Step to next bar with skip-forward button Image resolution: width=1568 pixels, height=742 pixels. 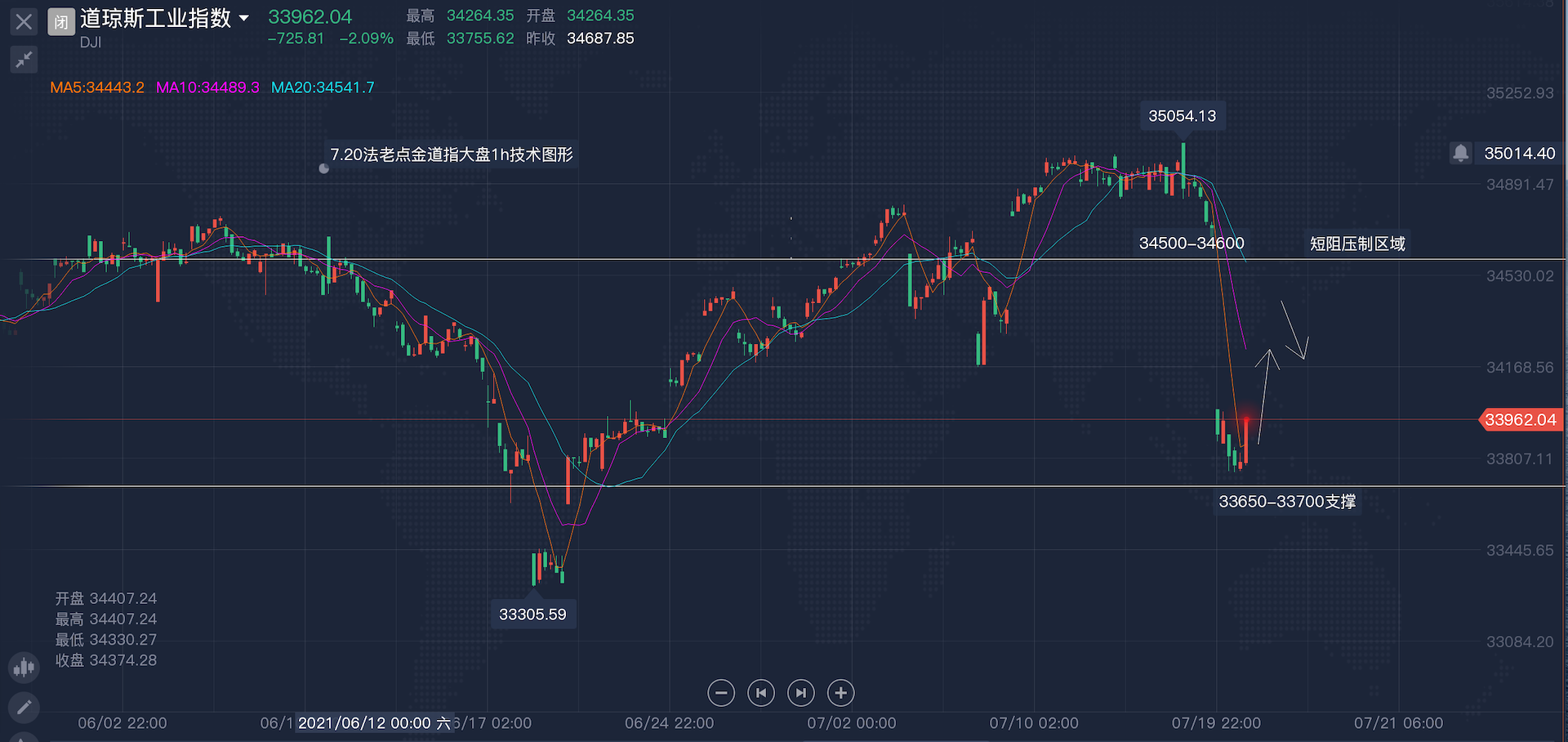coord(800,693)
